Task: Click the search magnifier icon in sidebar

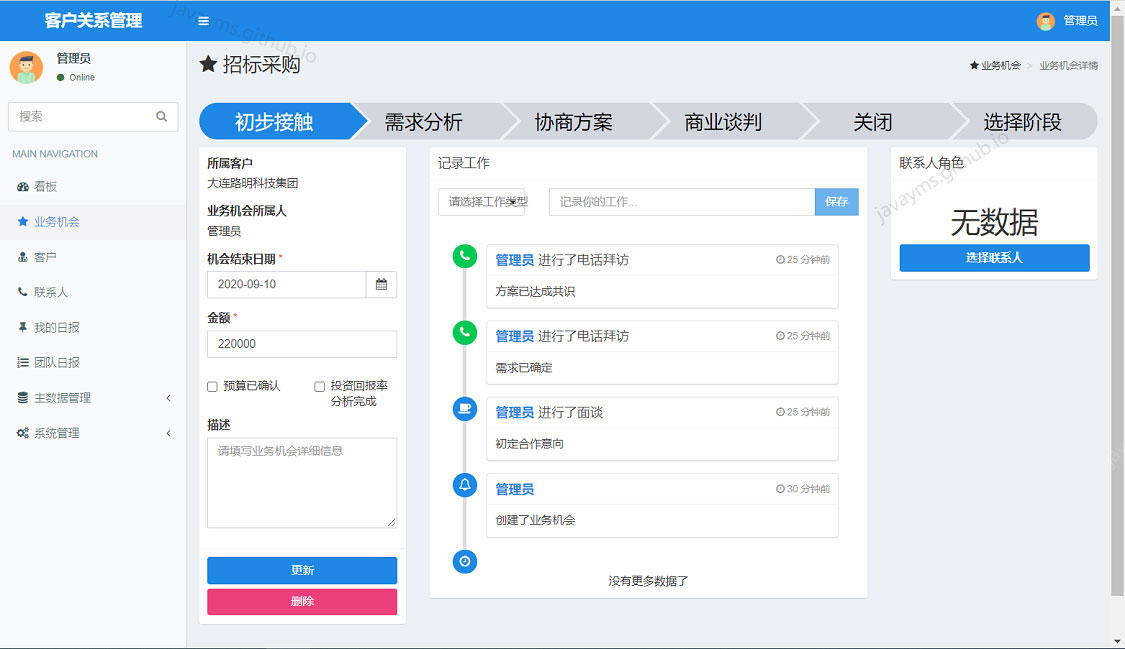Action: [161, 116]
